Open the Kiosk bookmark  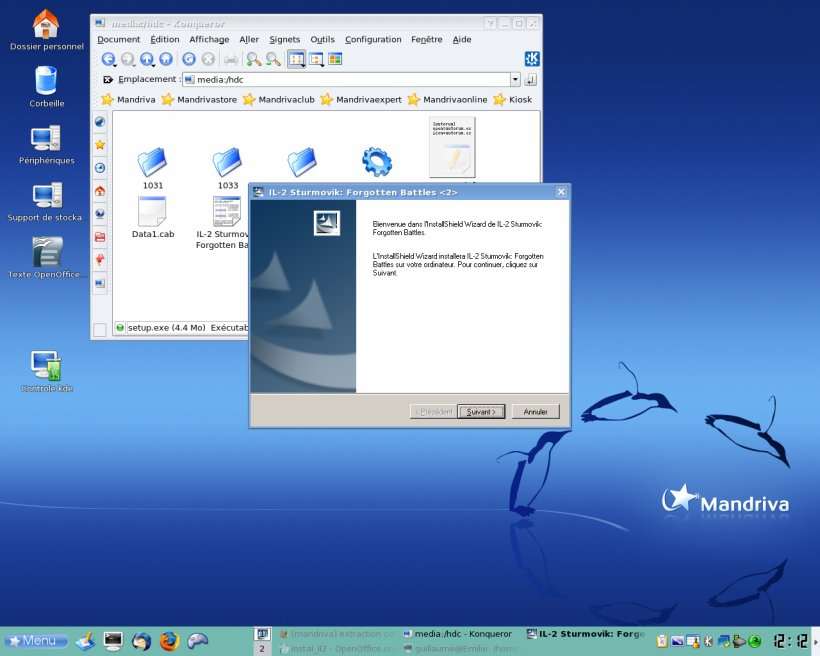pos(513,99)
